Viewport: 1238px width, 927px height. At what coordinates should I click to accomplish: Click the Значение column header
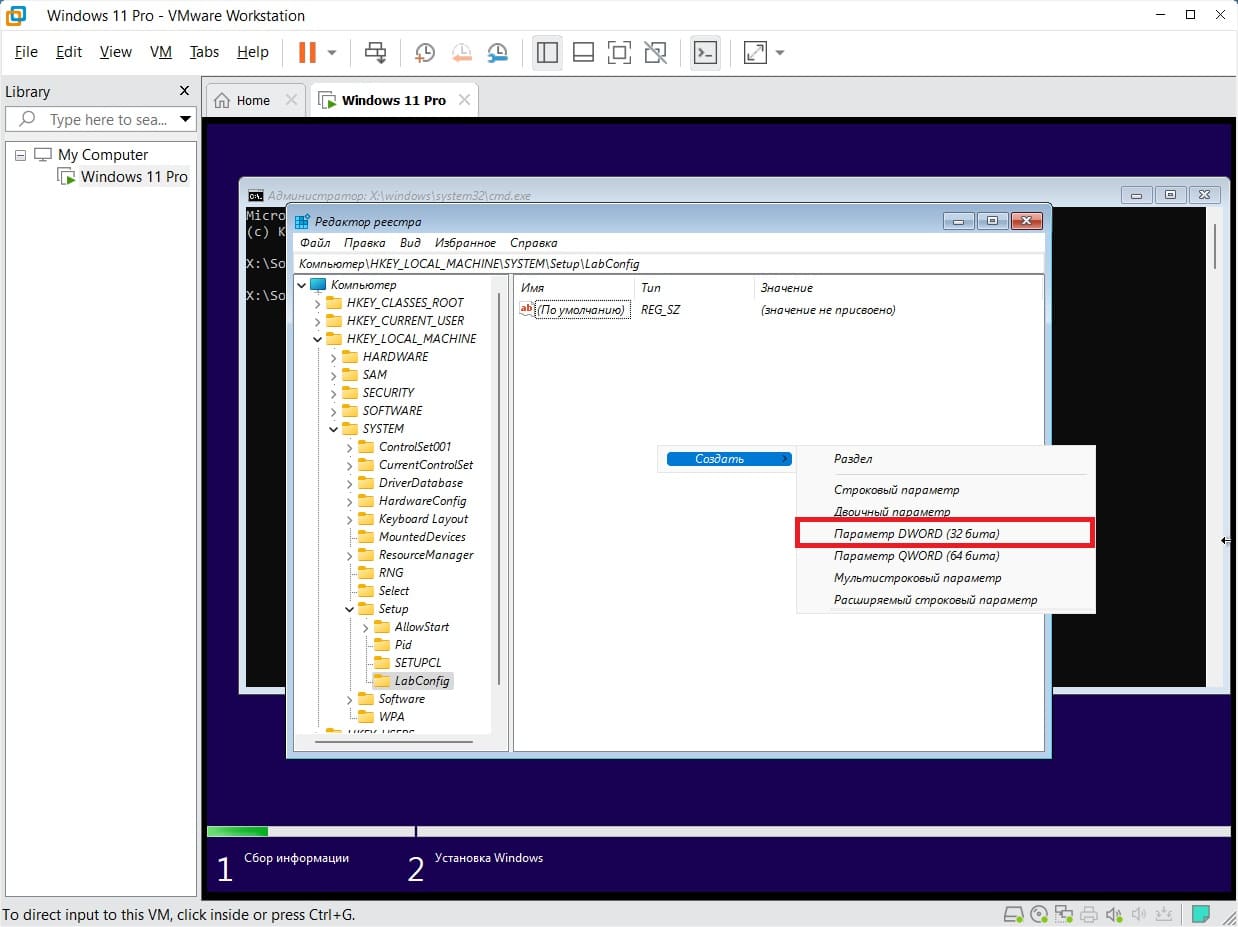tap(900, 288)
